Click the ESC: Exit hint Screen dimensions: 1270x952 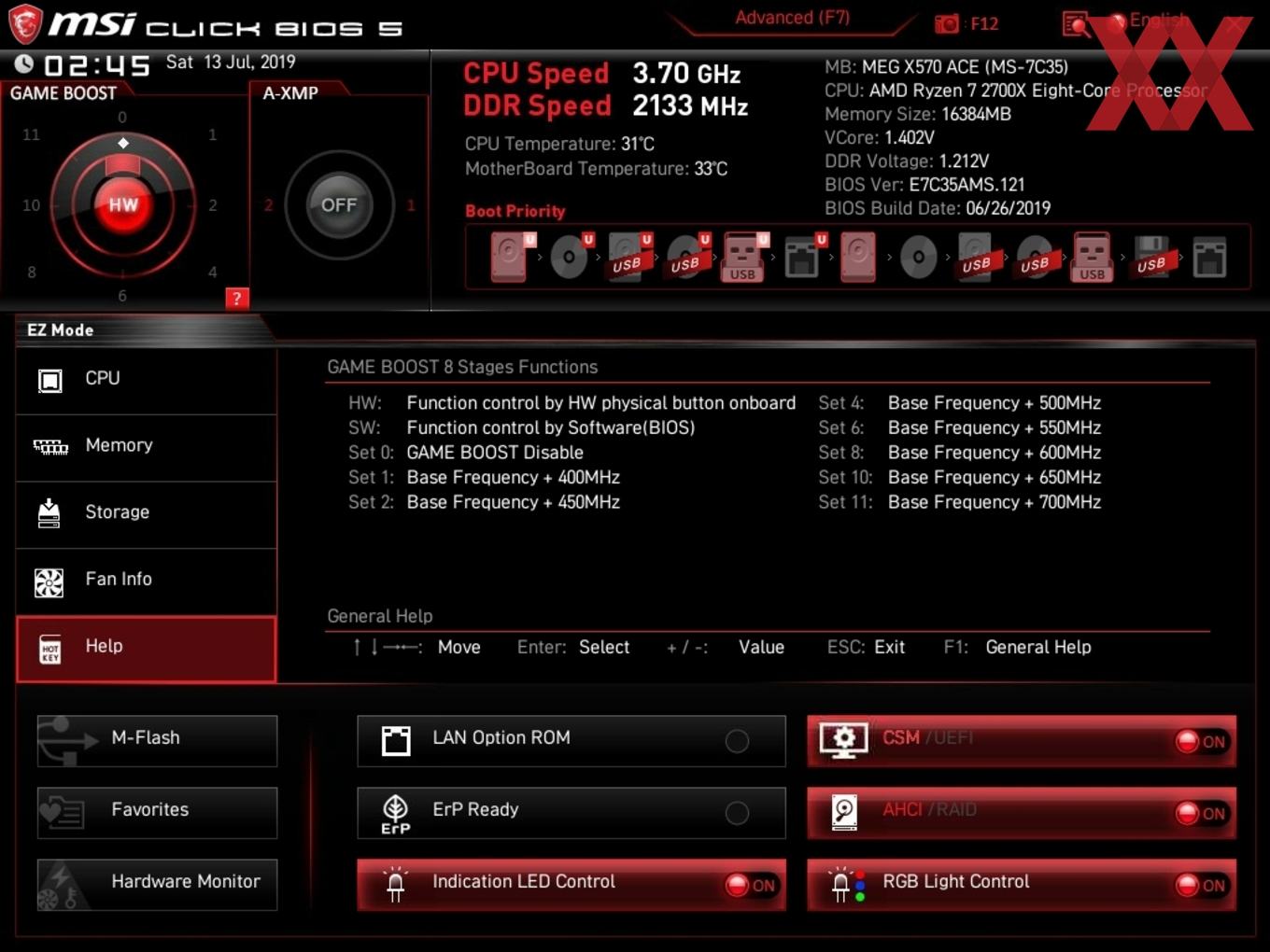(x=866, y=647)
